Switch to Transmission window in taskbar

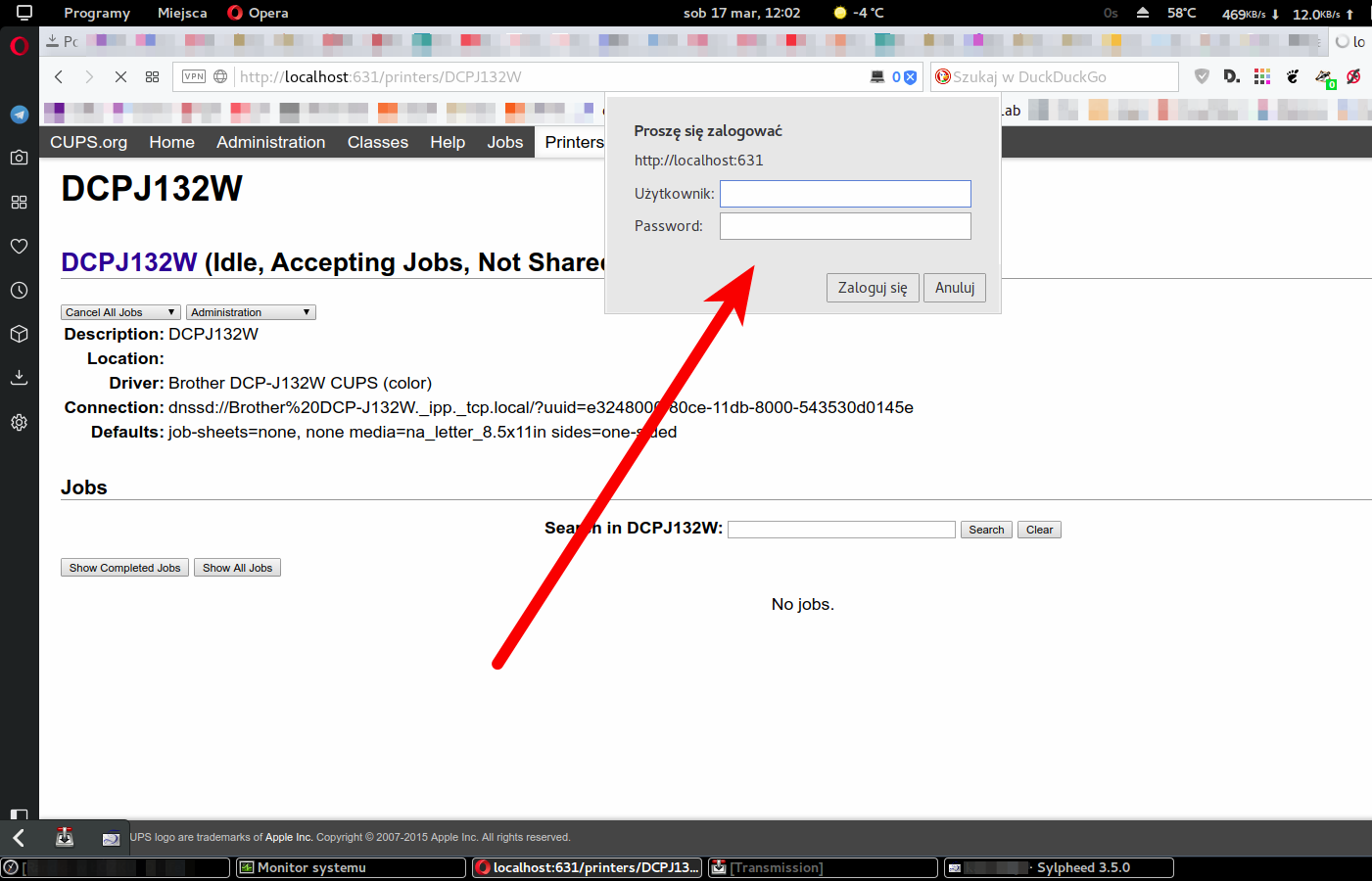pyautogui.click(x=823, y=867)
